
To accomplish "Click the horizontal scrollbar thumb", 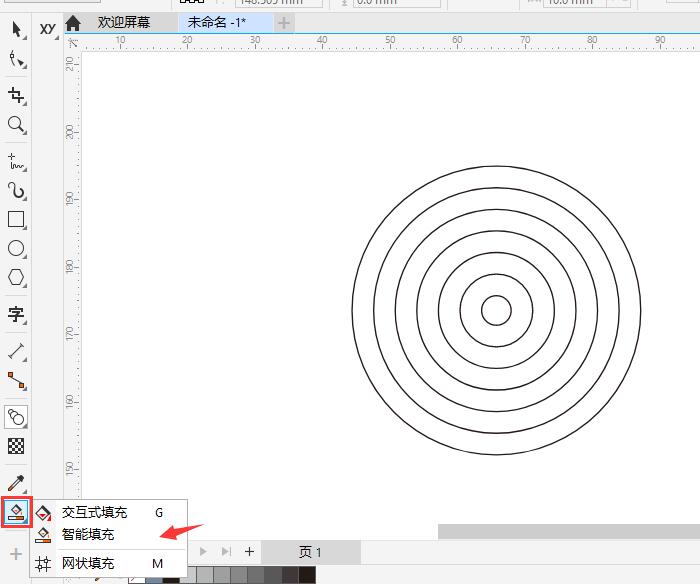I will 569,532.
